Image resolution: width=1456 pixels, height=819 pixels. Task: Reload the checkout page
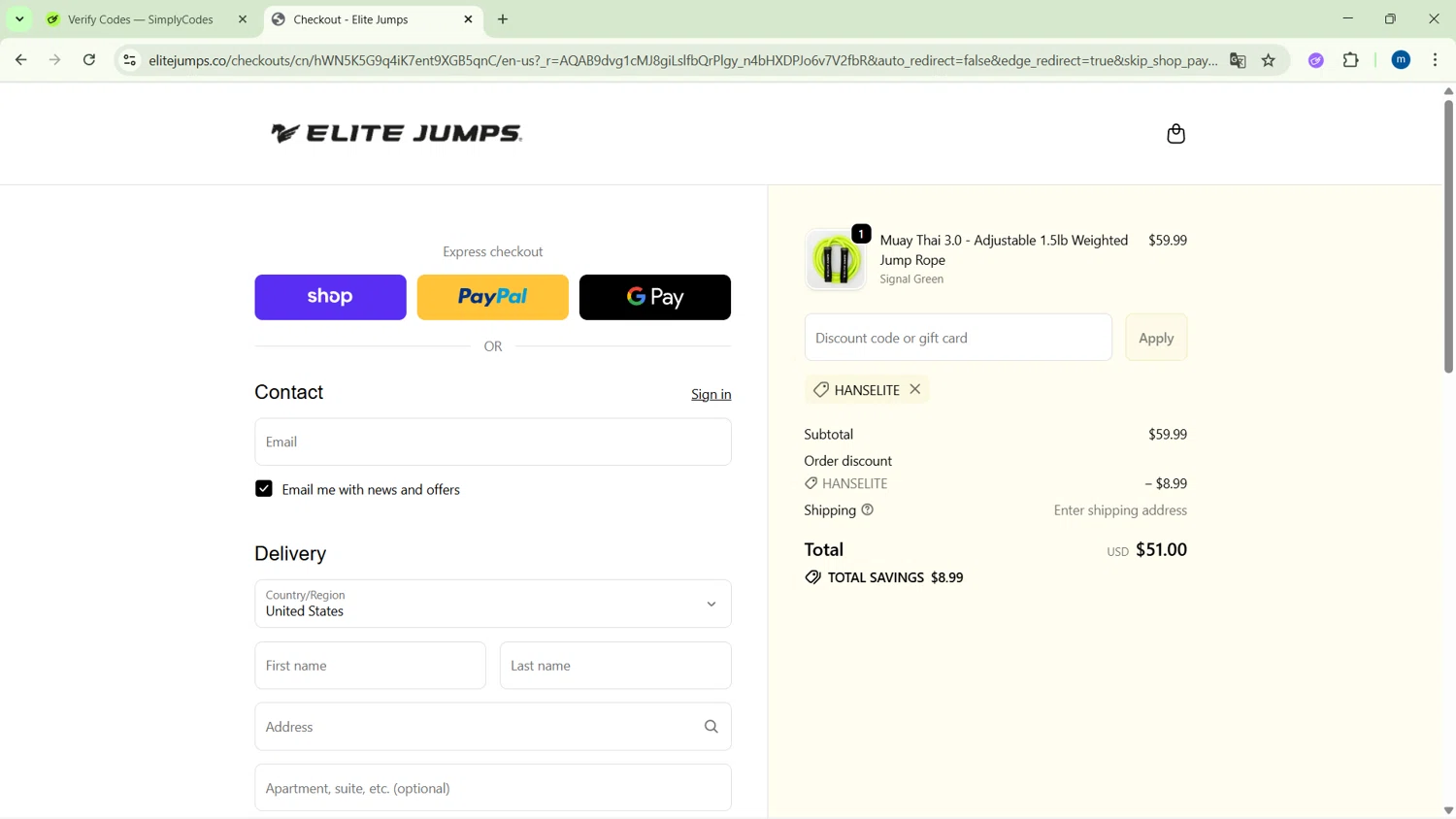(x=89, y=60)
